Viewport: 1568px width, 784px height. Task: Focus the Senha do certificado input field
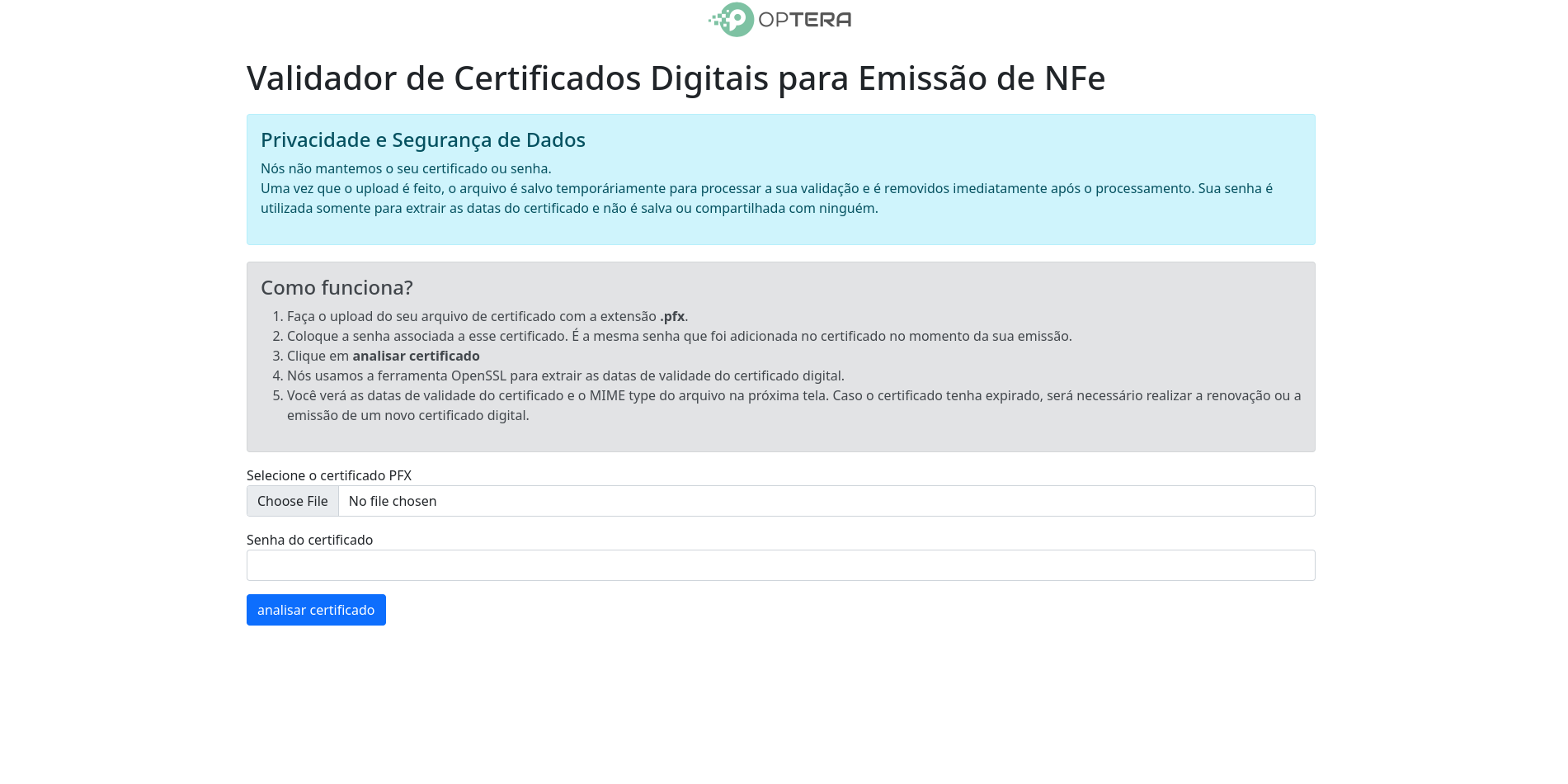pyautogui.click(x=780, y=565)
